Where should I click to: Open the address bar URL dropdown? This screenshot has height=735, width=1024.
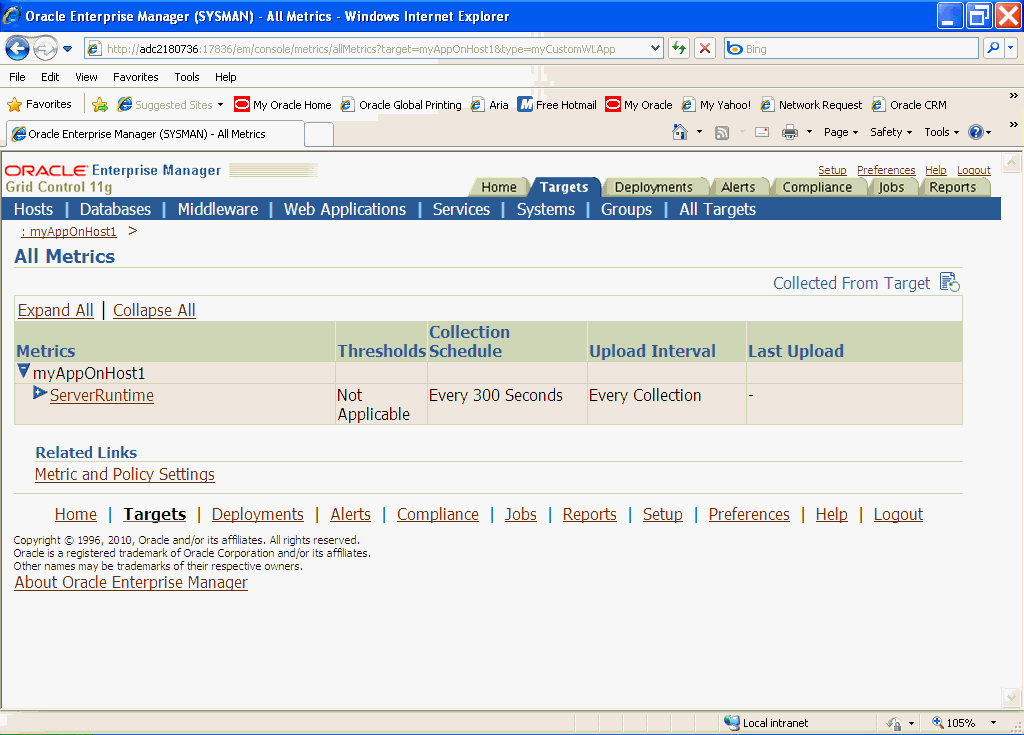tap(656, 48)
